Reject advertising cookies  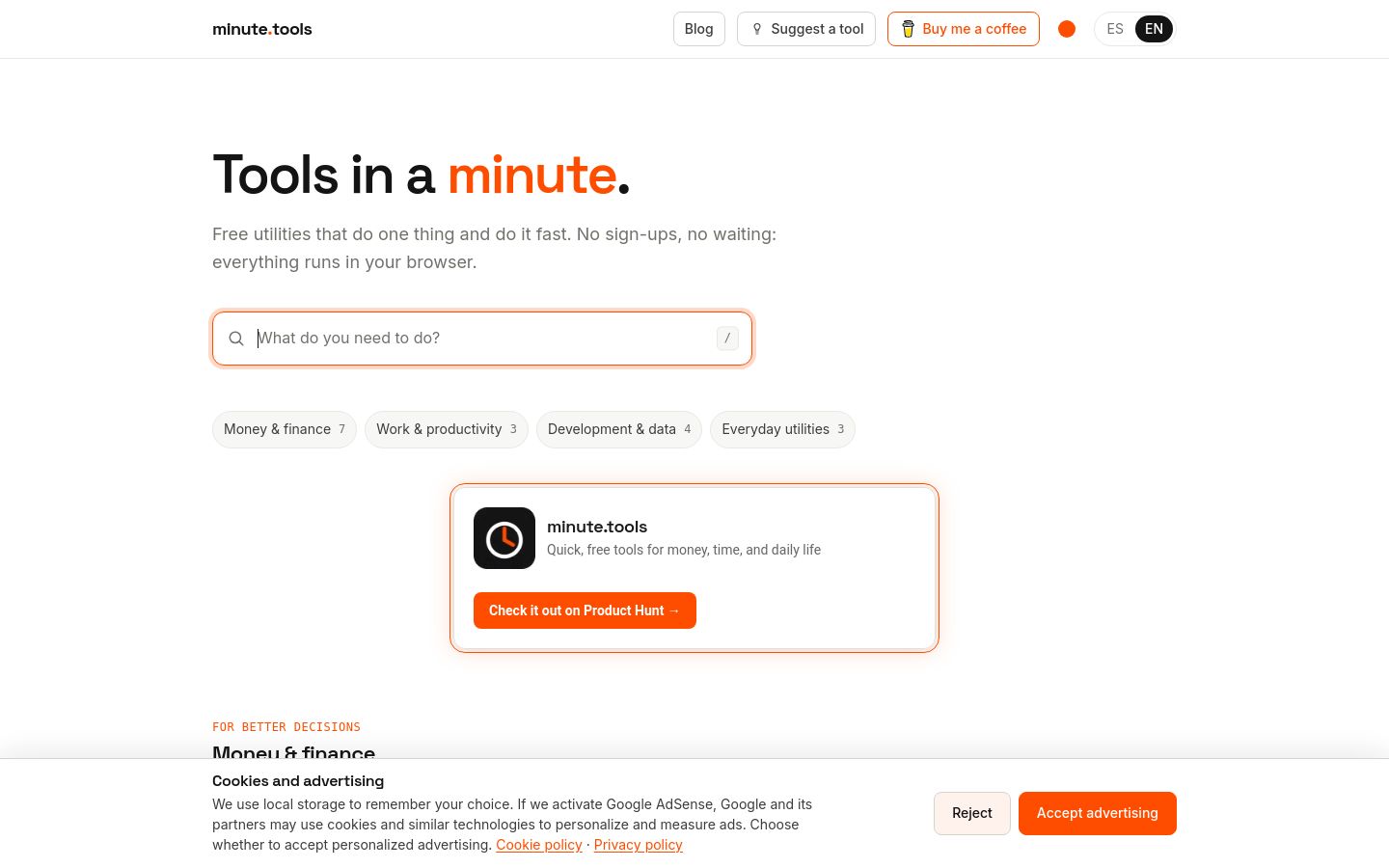972,813
